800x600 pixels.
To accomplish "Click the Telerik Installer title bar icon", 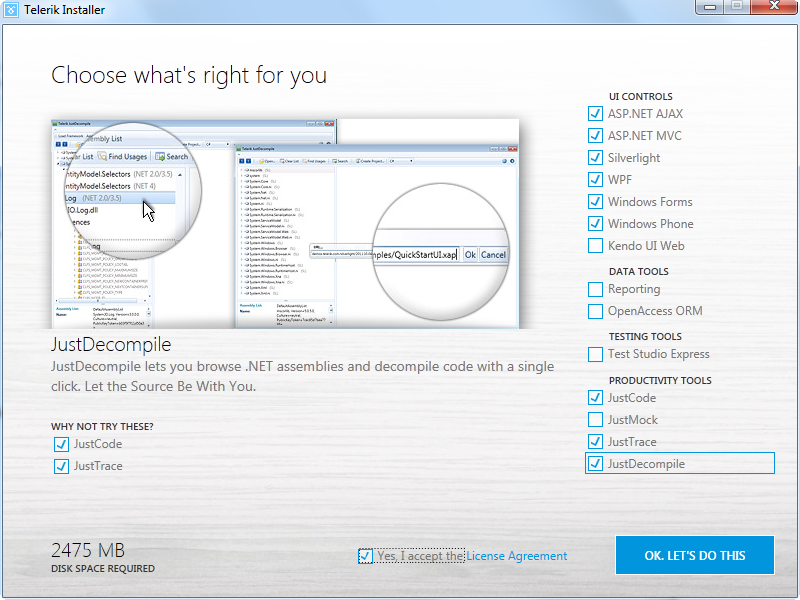I will 11,10.
